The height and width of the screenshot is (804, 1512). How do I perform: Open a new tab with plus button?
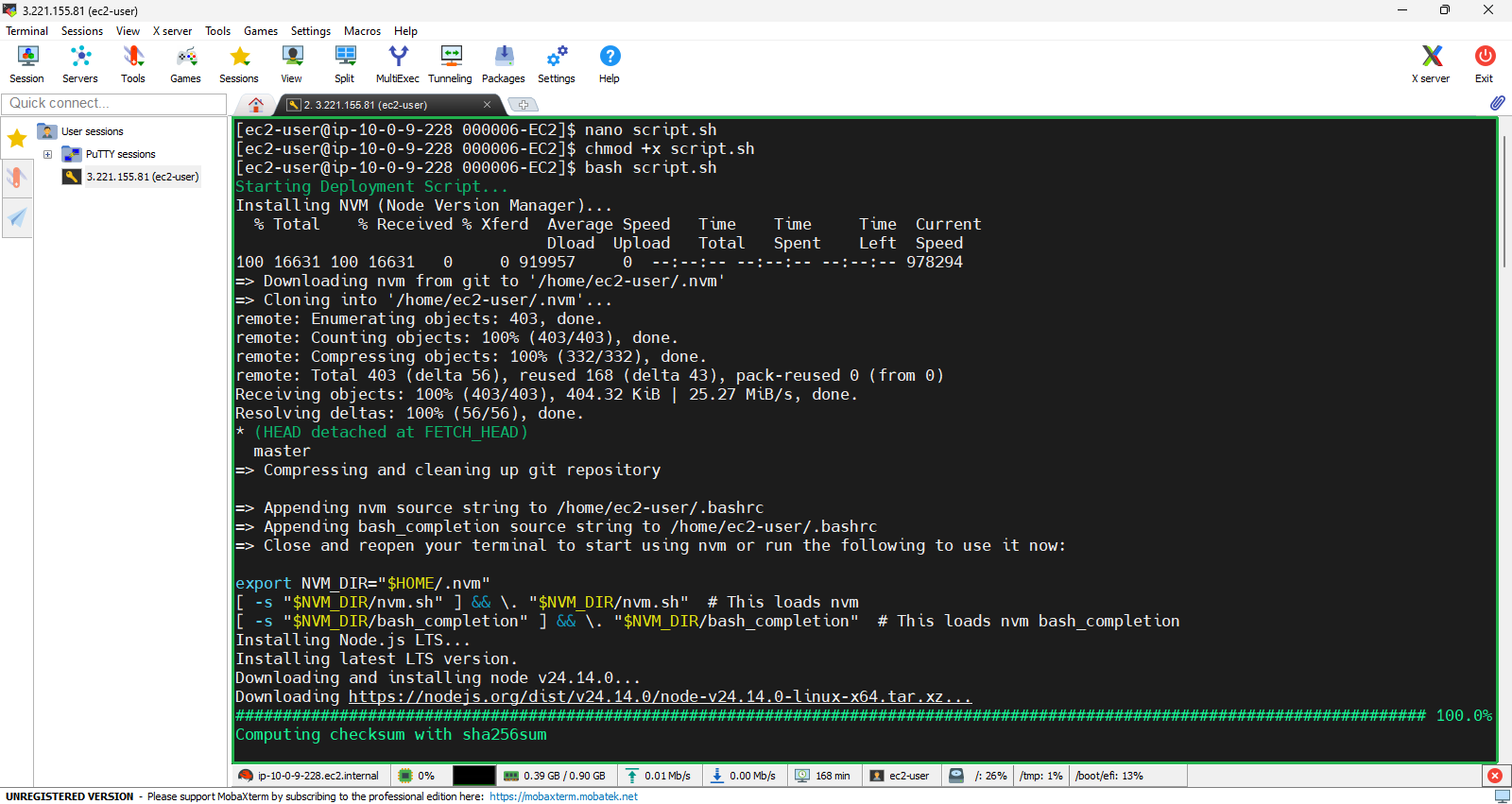click(x=524, y=105)
